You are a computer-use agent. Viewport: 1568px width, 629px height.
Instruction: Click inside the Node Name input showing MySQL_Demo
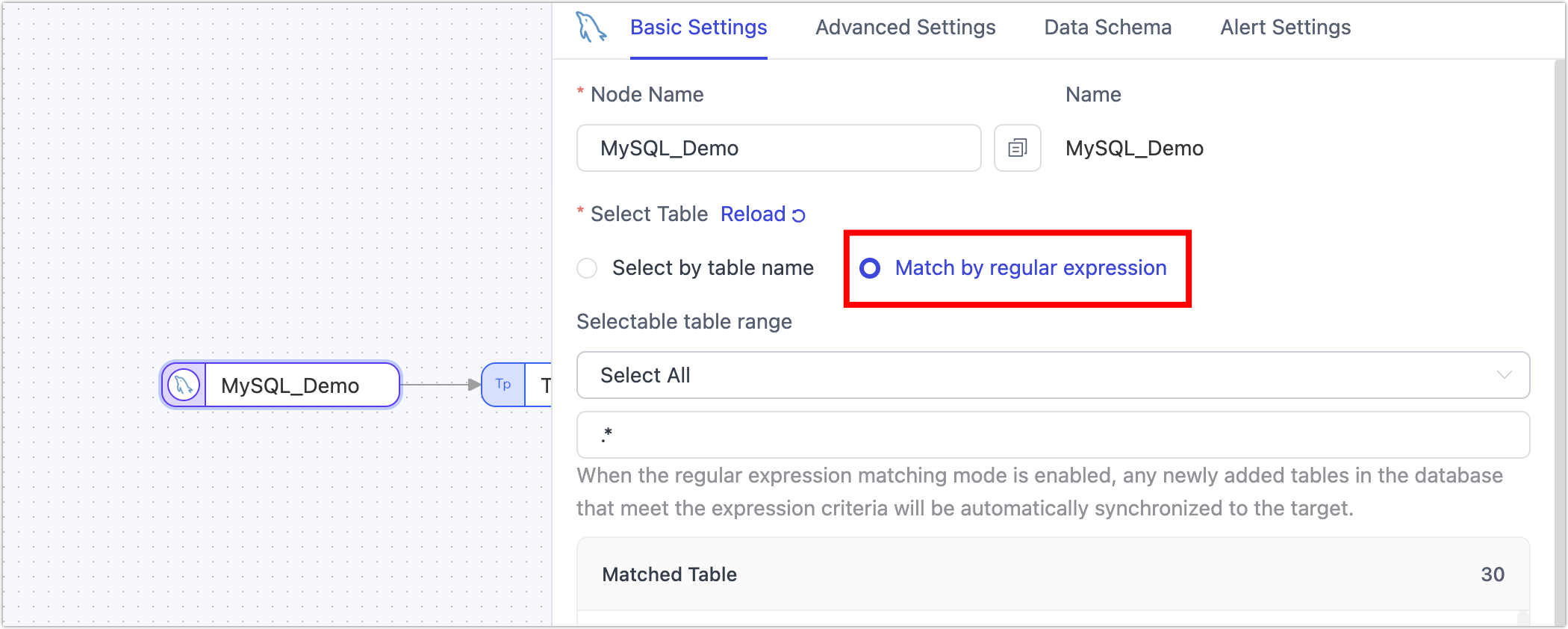coord(778,148)
